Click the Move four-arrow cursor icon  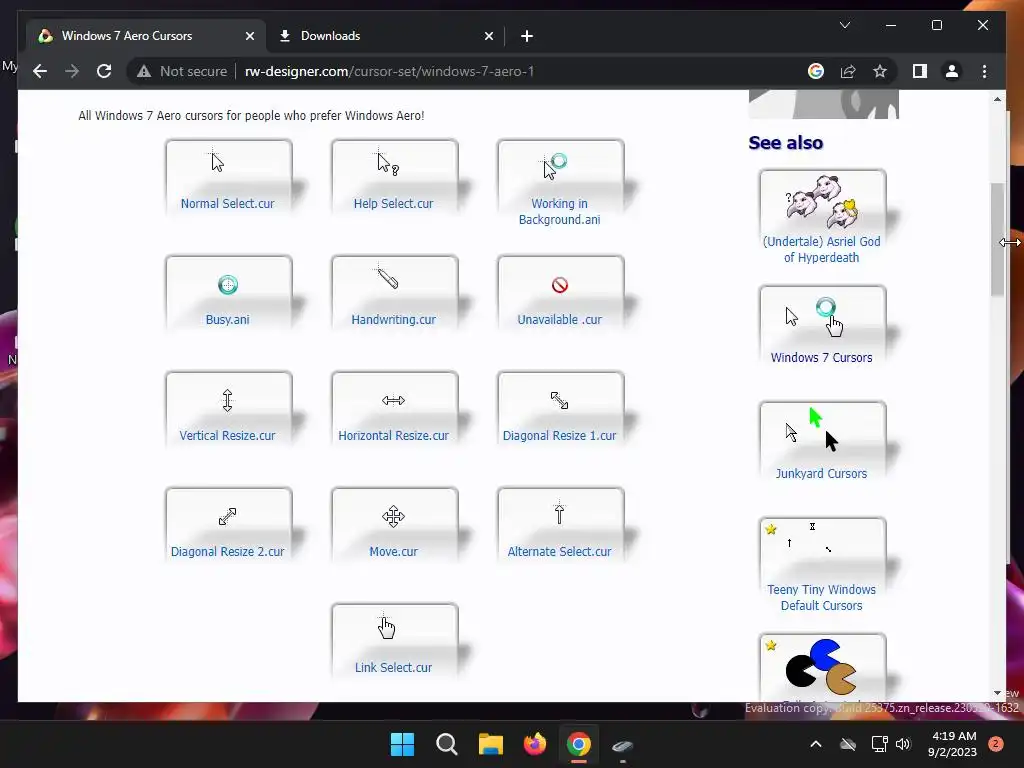[393, 517]
